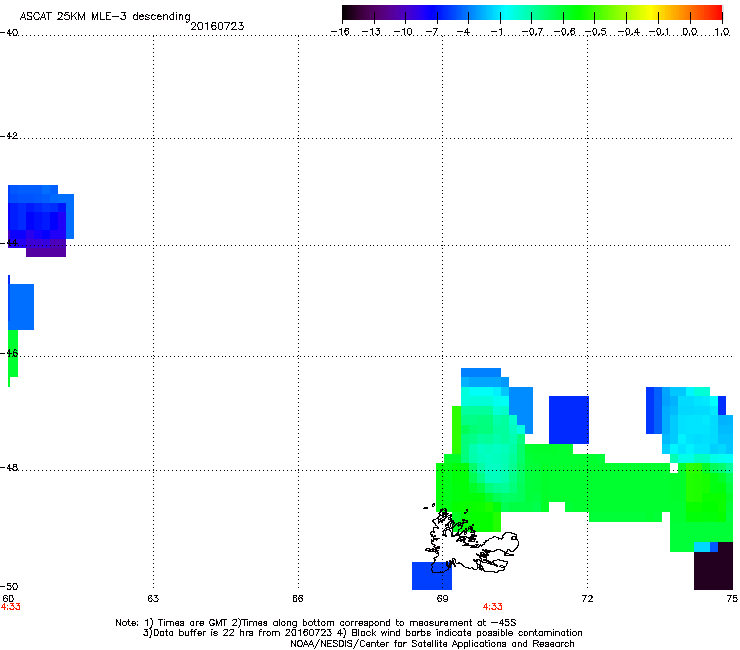
Task: Click the 69 longitude label
Action: (x=442, y=599)
